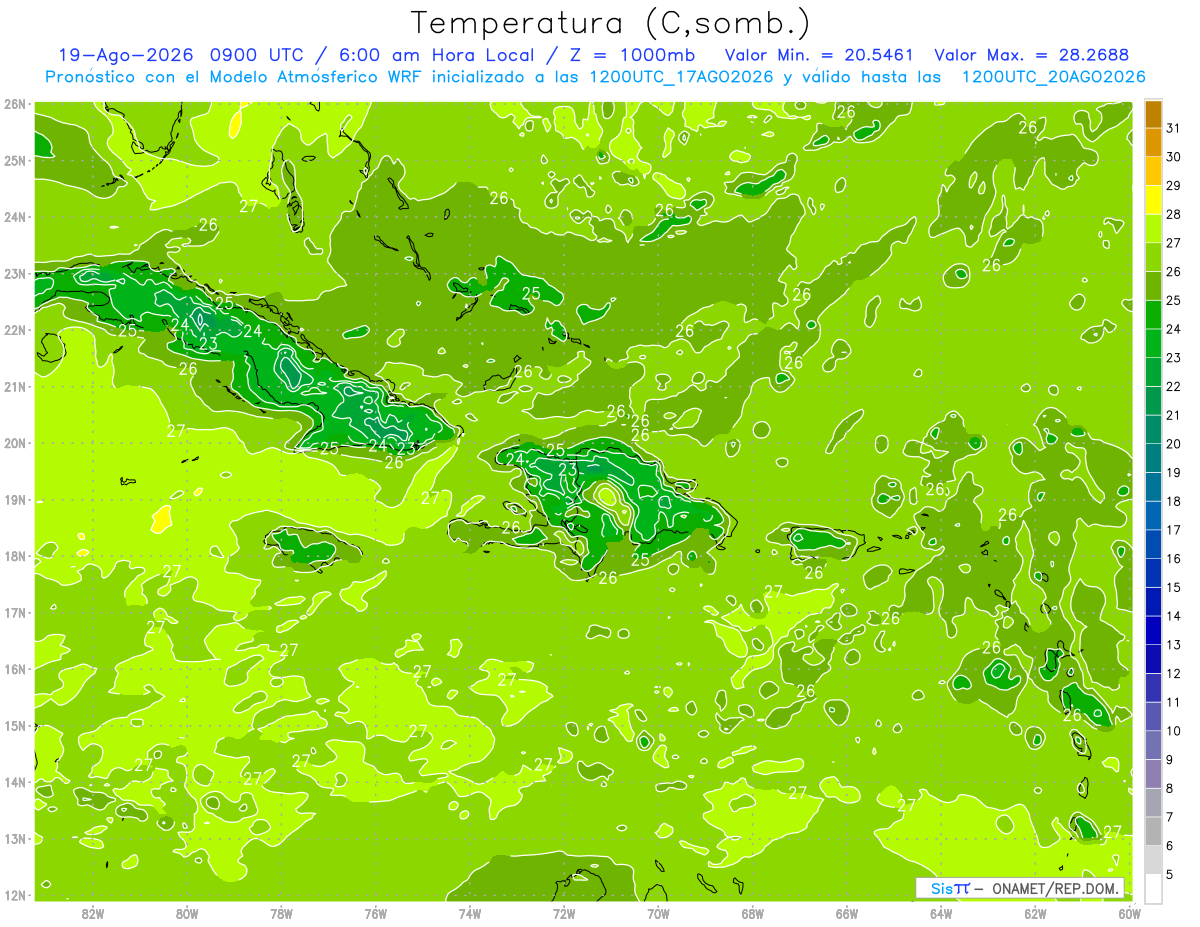Image resolution: width=1200 pixels, height=927 pixels.
Task: Click latitude axis label '22N'
Action: (15, 330)
